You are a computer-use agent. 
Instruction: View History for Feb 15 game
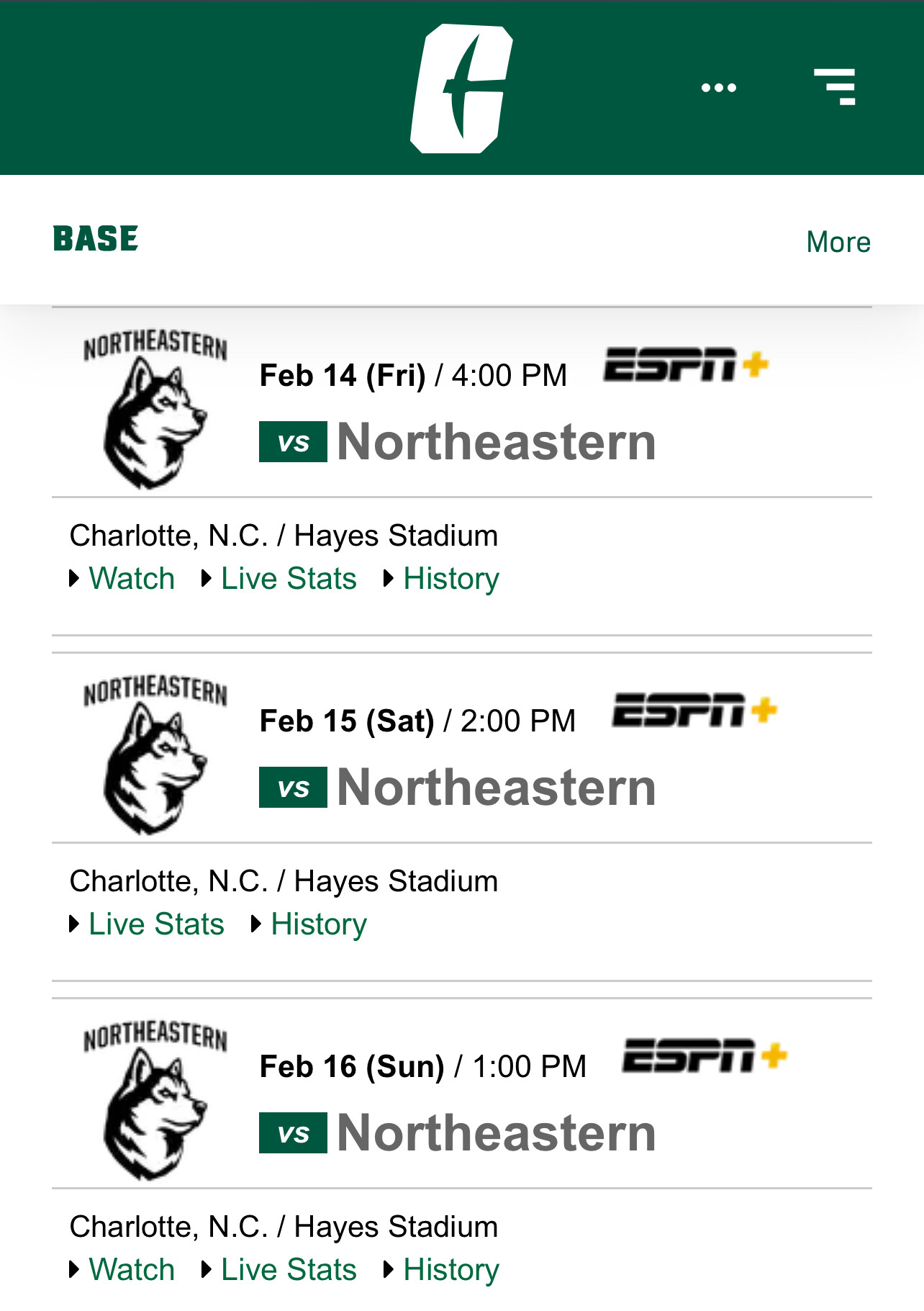(x=319, y=924)
